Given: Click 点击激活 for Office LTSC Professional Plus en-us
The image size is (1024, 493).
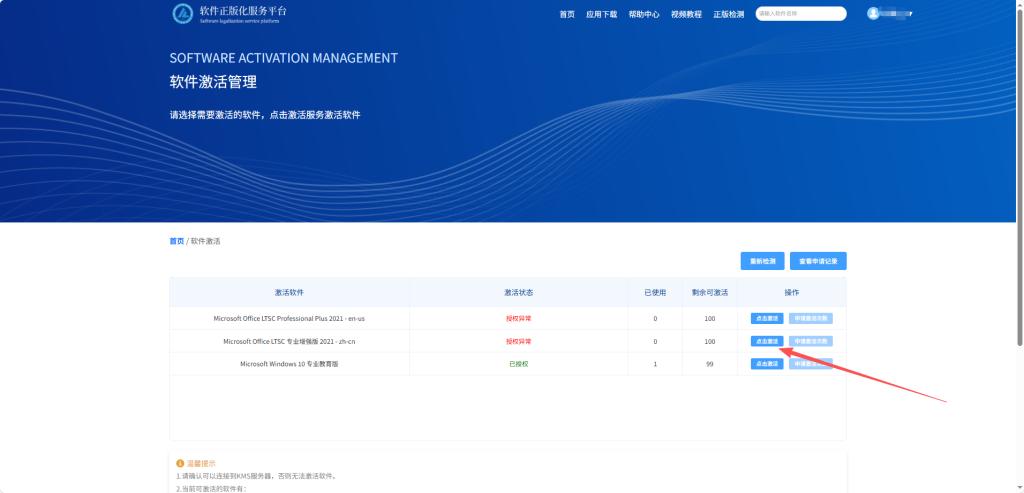Looking at the screenshot, I should tap(767, 319).
